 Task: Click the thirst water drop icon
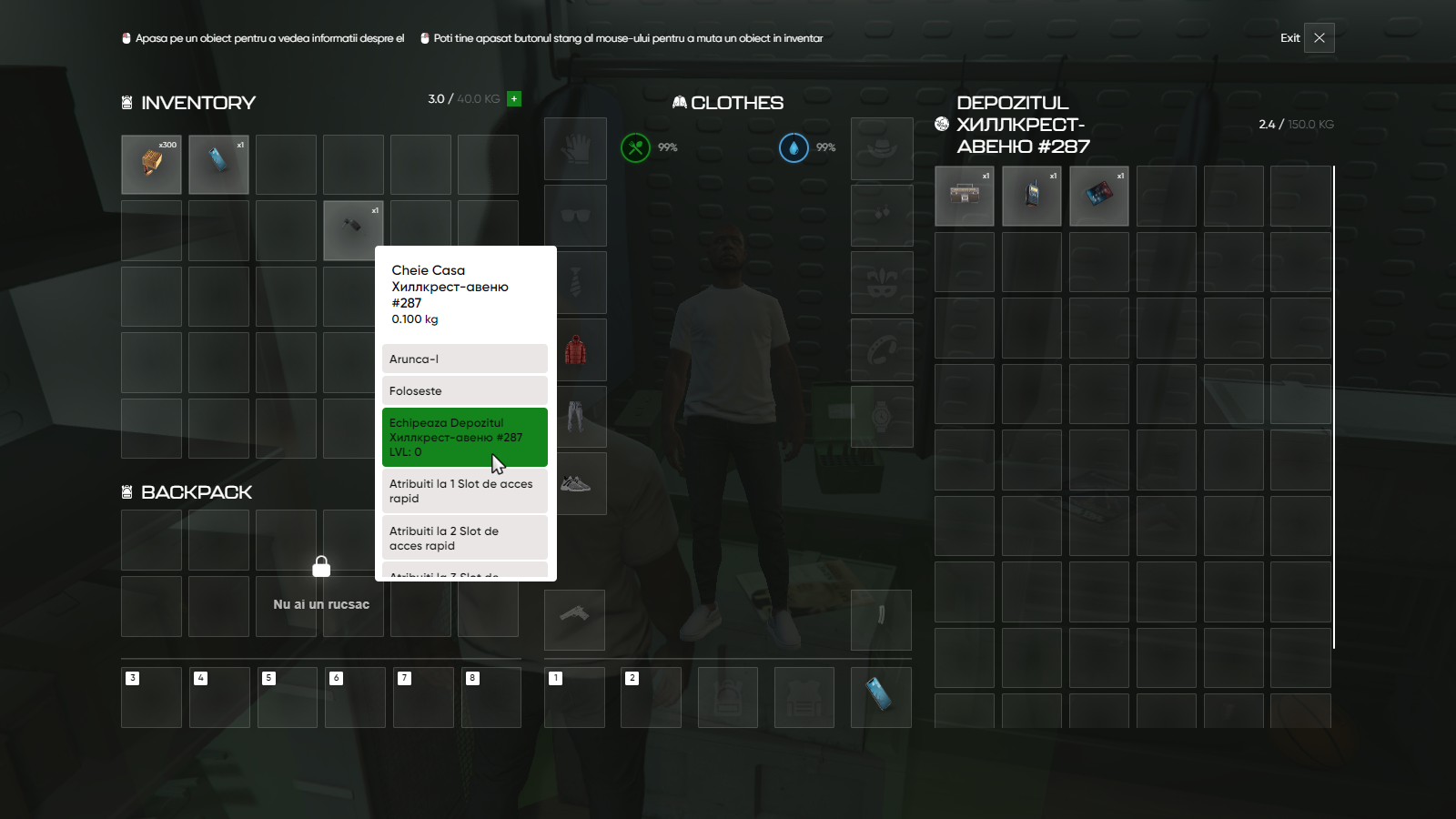point(794,147)
